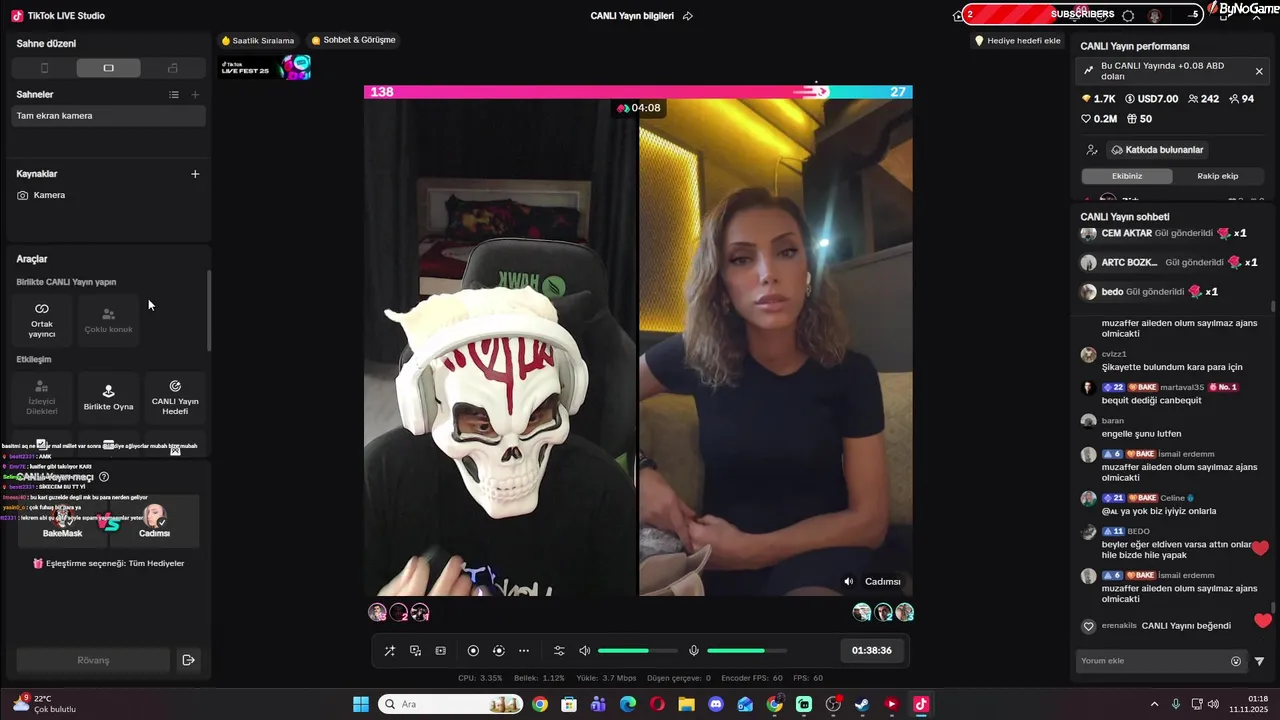Dismiss the +0.08 ABD doları notification
This screenshot has width=1280, height=720.
tap(1259, 71)
